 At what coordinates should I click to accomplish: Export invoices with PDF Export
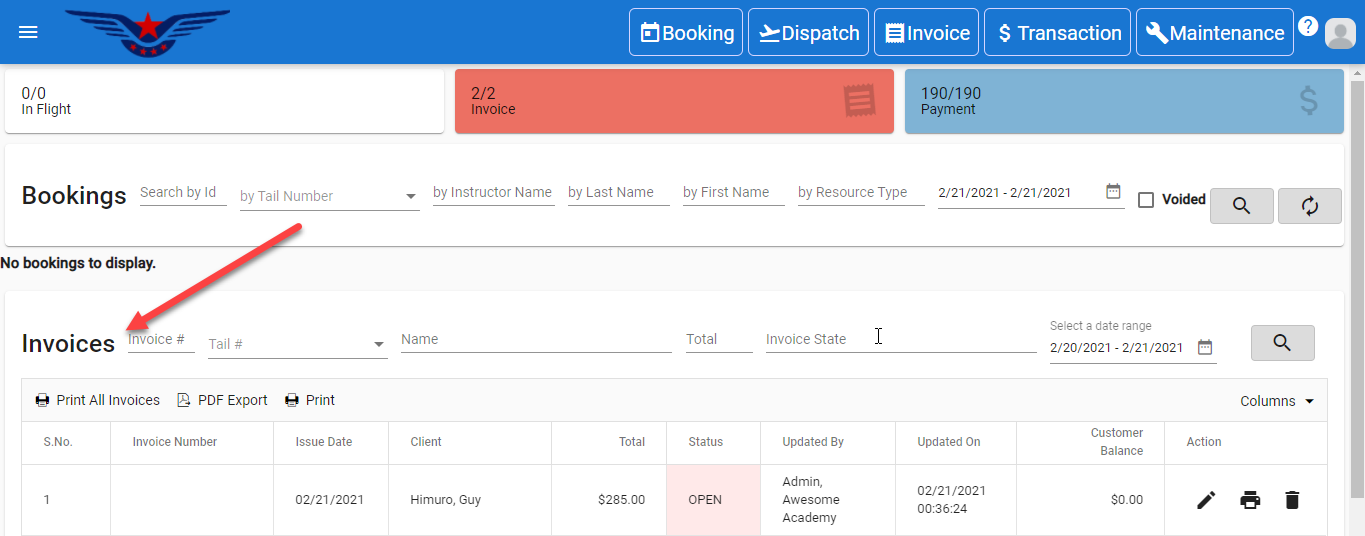222,400
